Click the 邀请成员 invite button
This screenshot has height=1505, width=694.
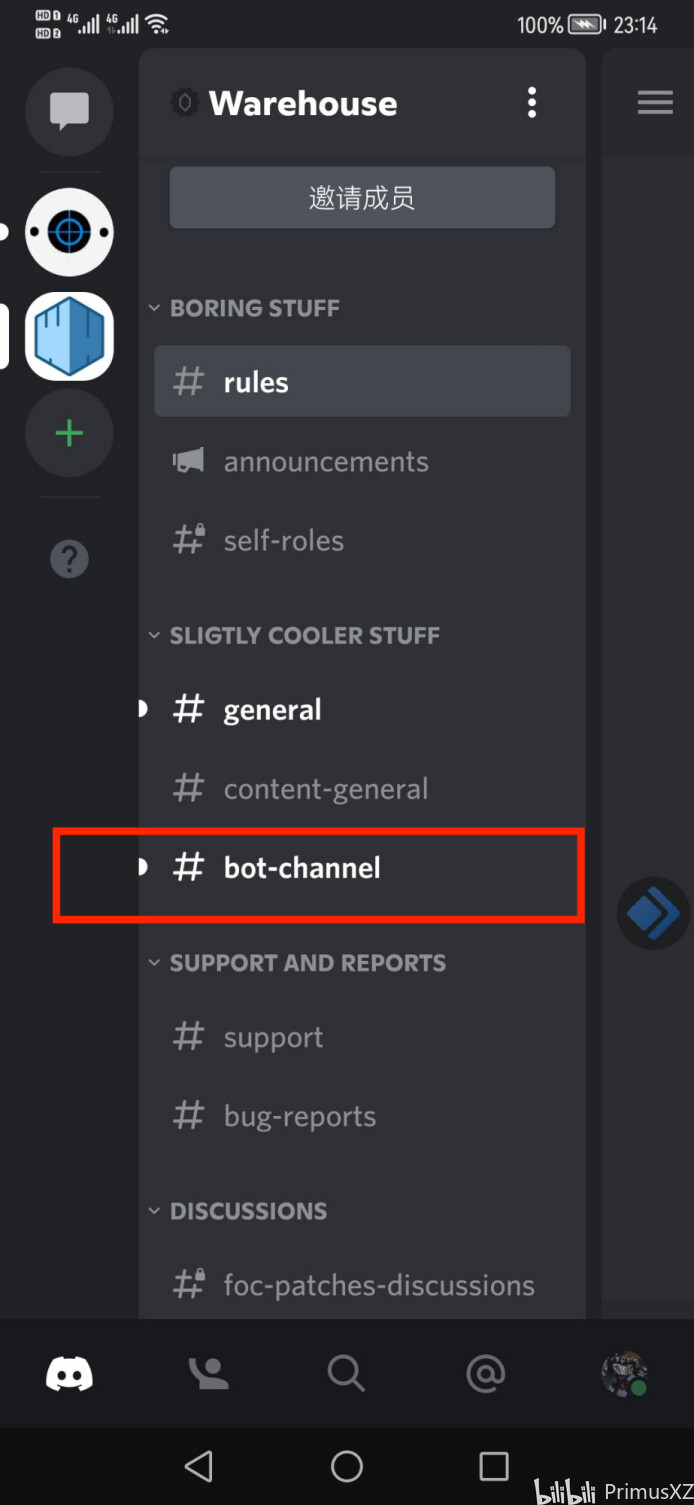[362, 198]
